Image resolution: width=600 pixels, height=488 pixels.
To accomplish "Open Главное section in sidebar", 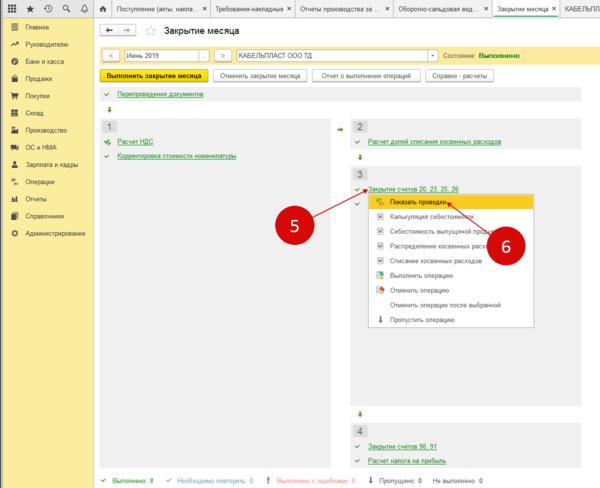I will (x=37, y=27).
